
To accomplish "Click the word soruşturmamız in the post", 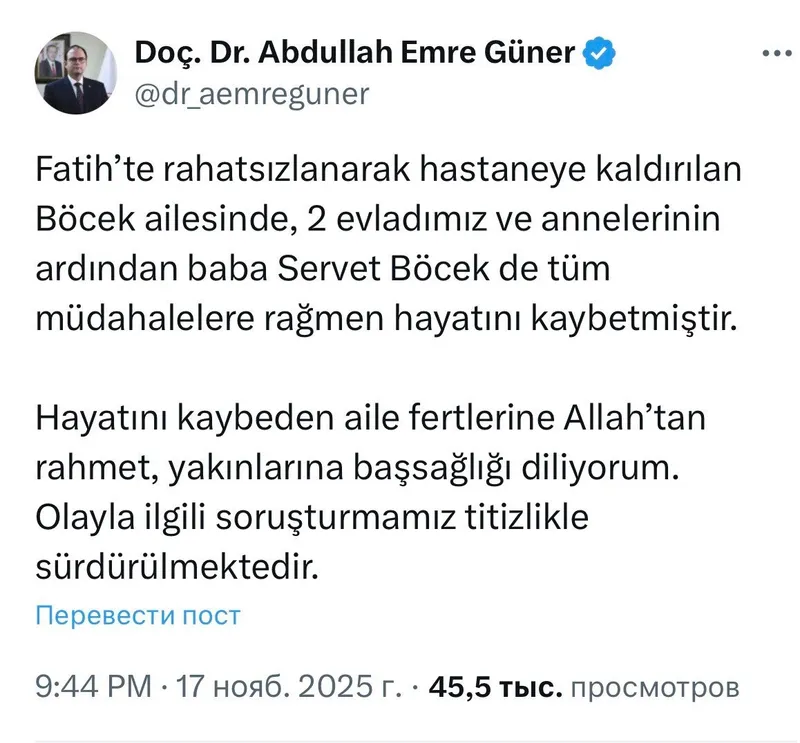I will click(335, 518).
